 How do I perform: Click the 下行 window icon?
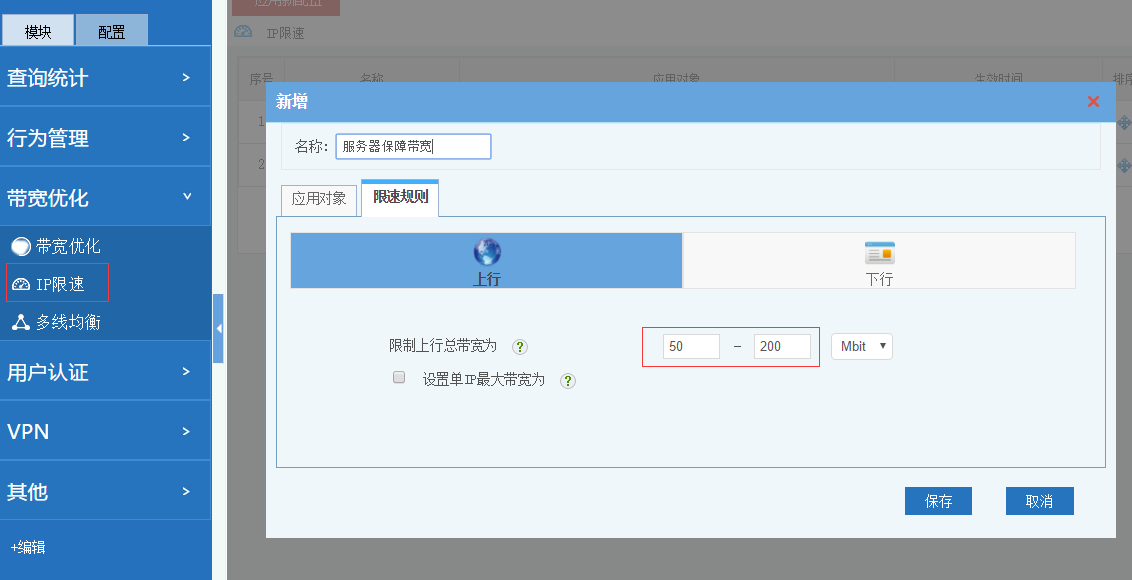tap(879, 252)
